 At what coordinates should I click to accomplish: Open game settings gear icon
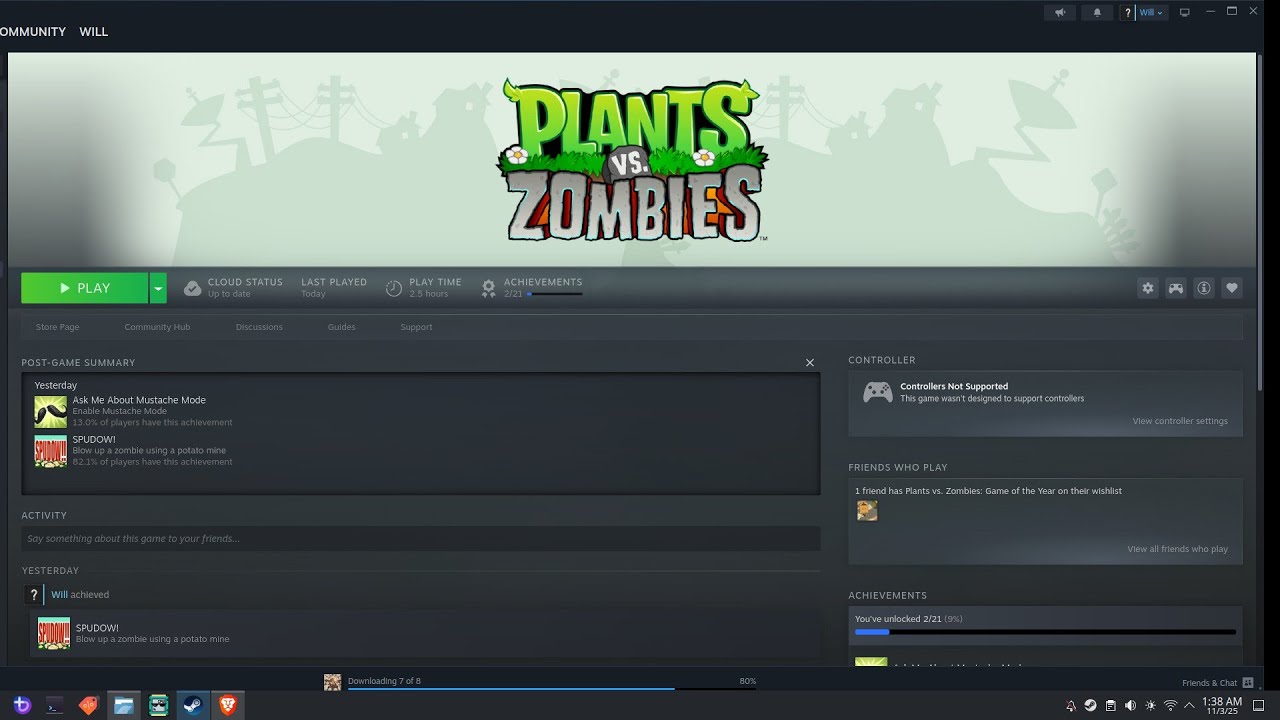1148,288
